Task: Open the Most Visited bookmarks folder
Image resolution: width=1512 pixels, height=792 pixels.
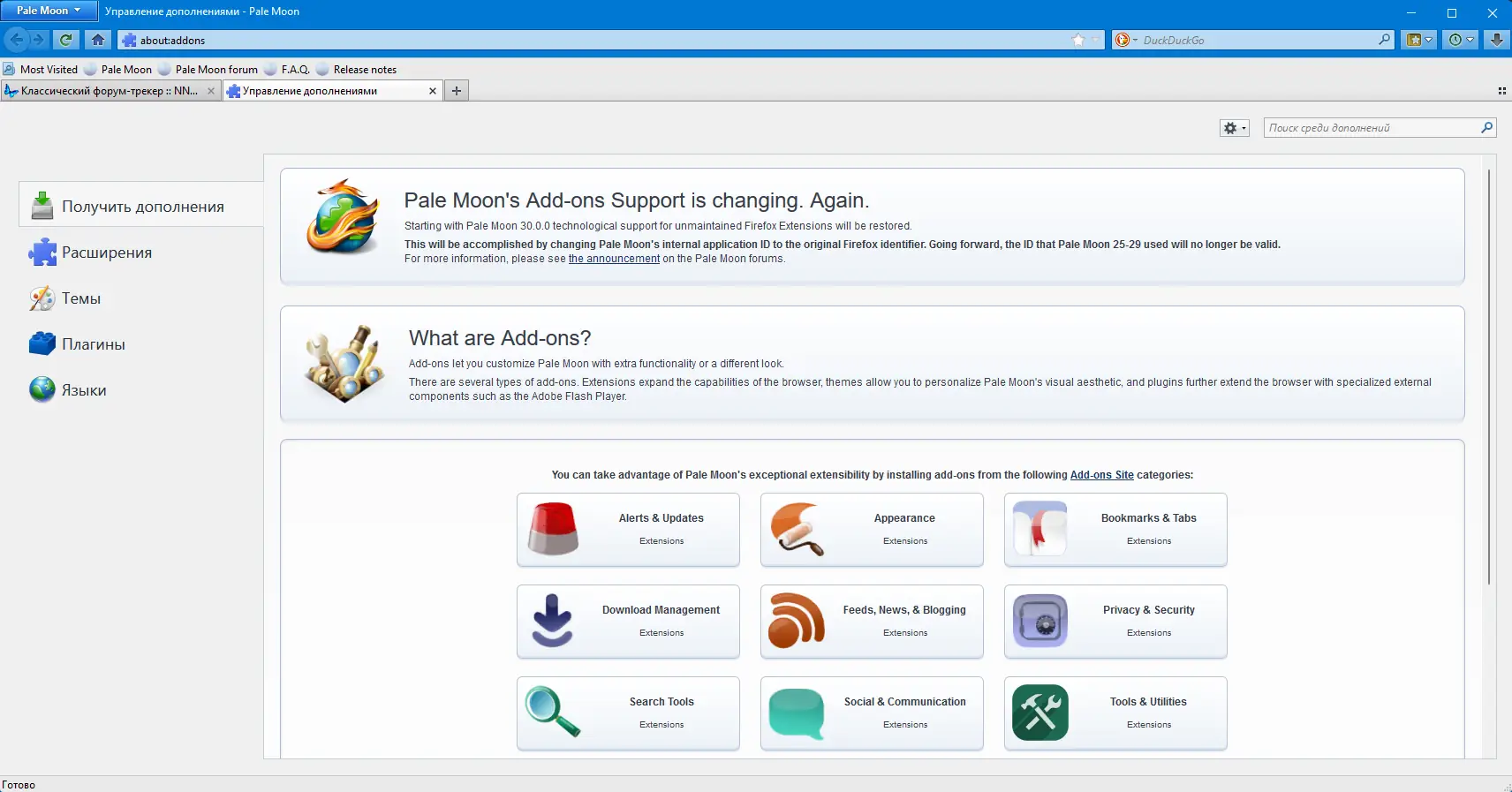Action: [41, 70]
